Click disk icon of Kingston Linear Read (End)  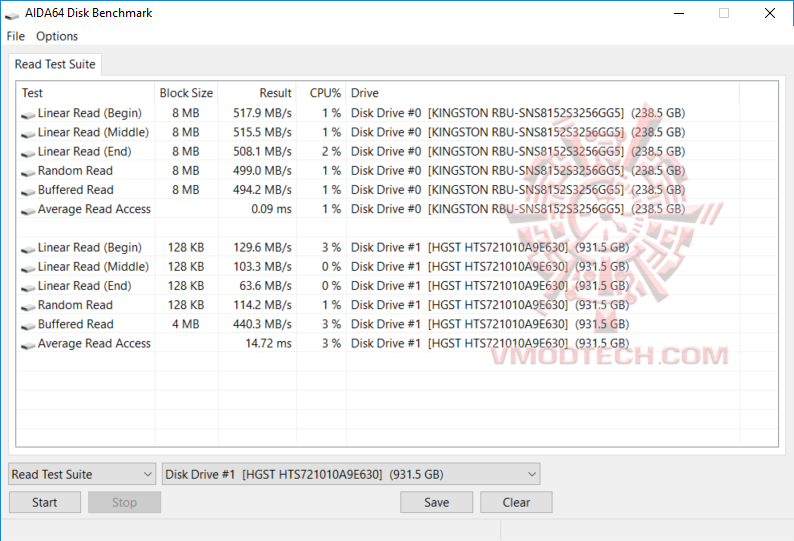28,153
